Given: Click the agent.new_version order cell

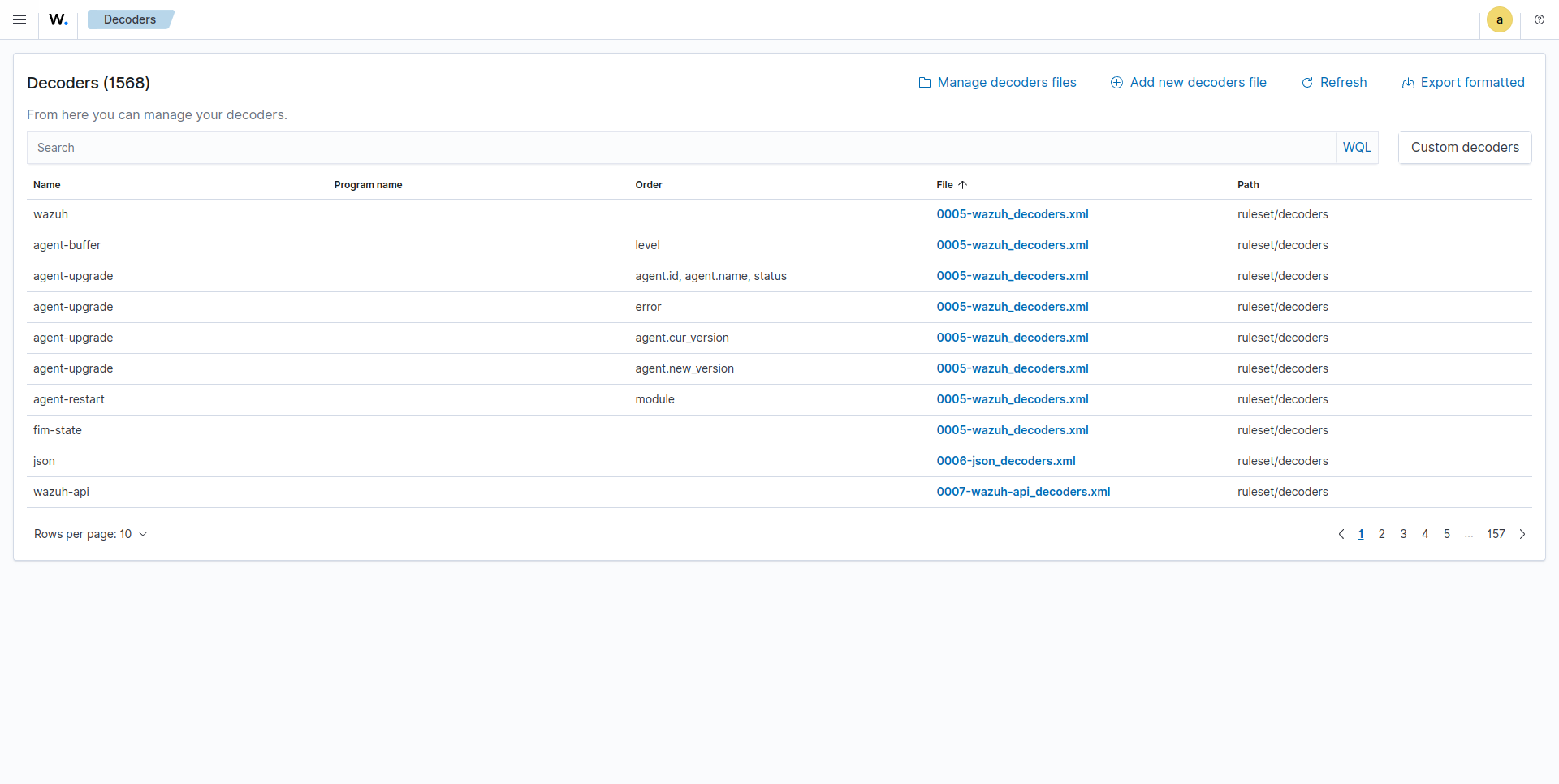Looking at the screenshot, I should click(x=684, y=368).
